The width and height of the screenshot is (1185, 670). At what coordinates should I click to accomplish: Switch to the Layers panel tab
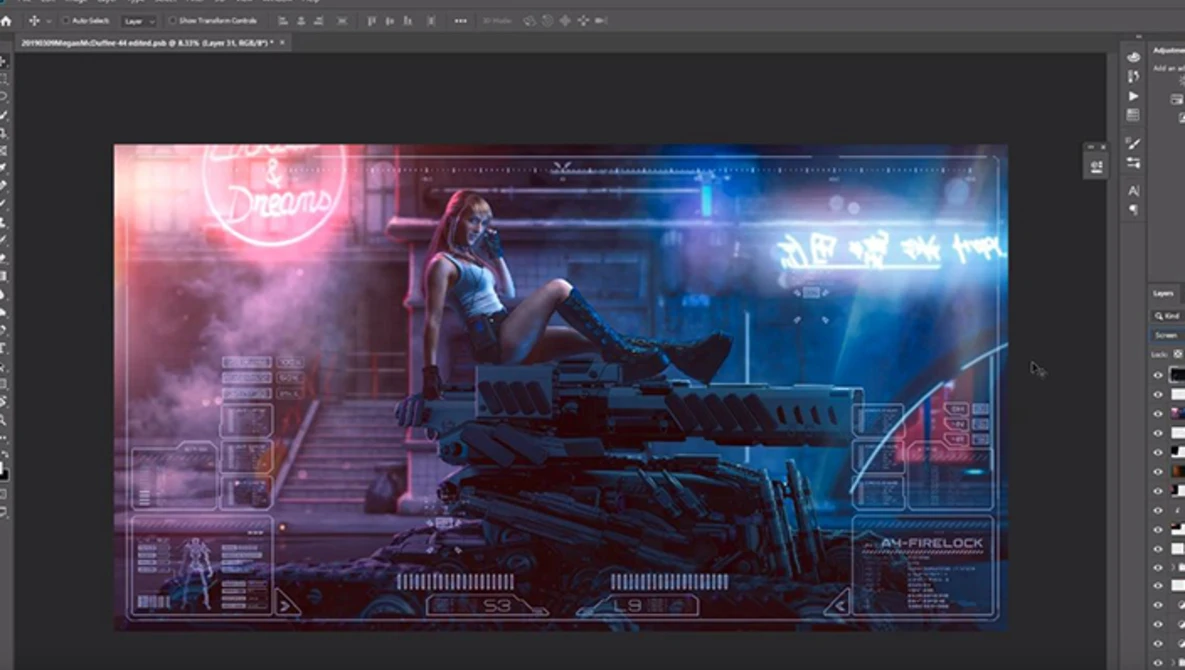1163,293
